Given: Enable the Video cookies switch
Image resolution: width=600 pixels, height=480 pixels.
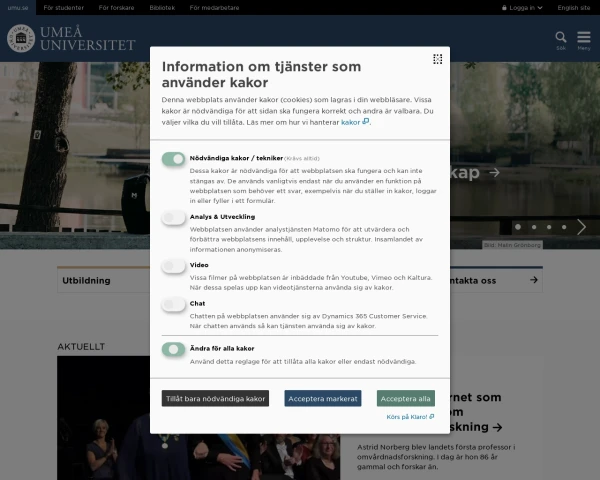Looking at the screenshot, I should (x=173, y=266).
